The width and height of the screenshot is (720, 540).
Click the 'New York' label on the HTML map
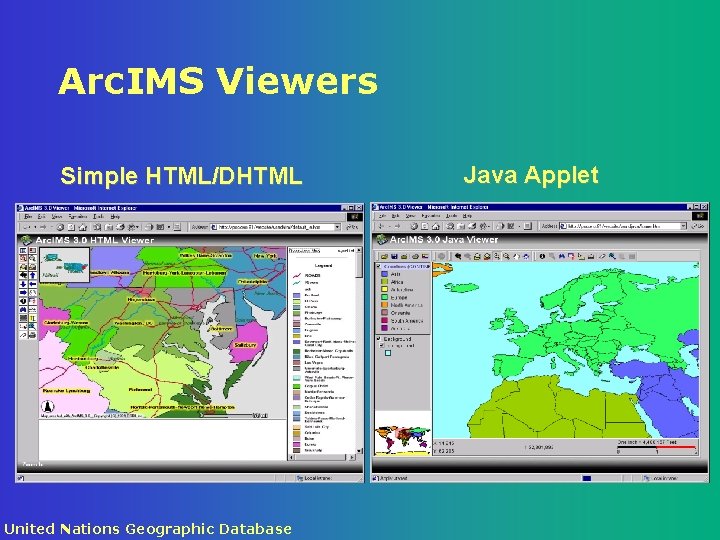click(x=265, y=256)
